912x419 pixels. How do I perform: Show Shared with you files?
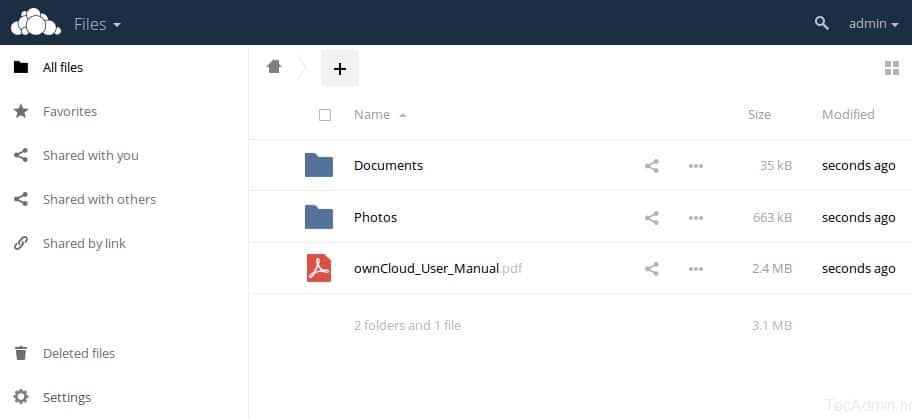[x=90, y=156]
